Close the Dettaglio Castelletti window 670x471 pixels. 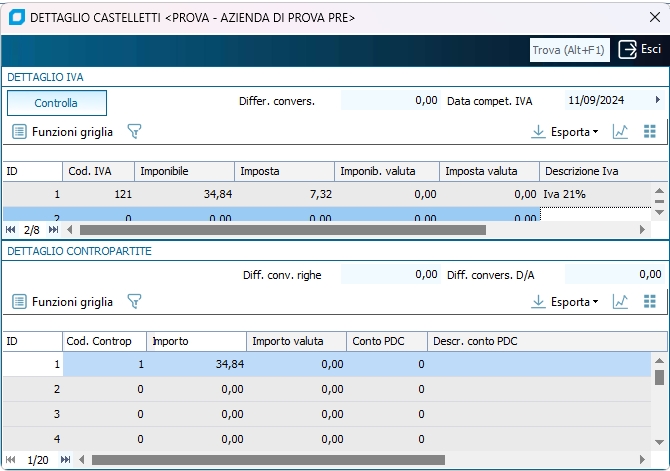pos(655,17)
